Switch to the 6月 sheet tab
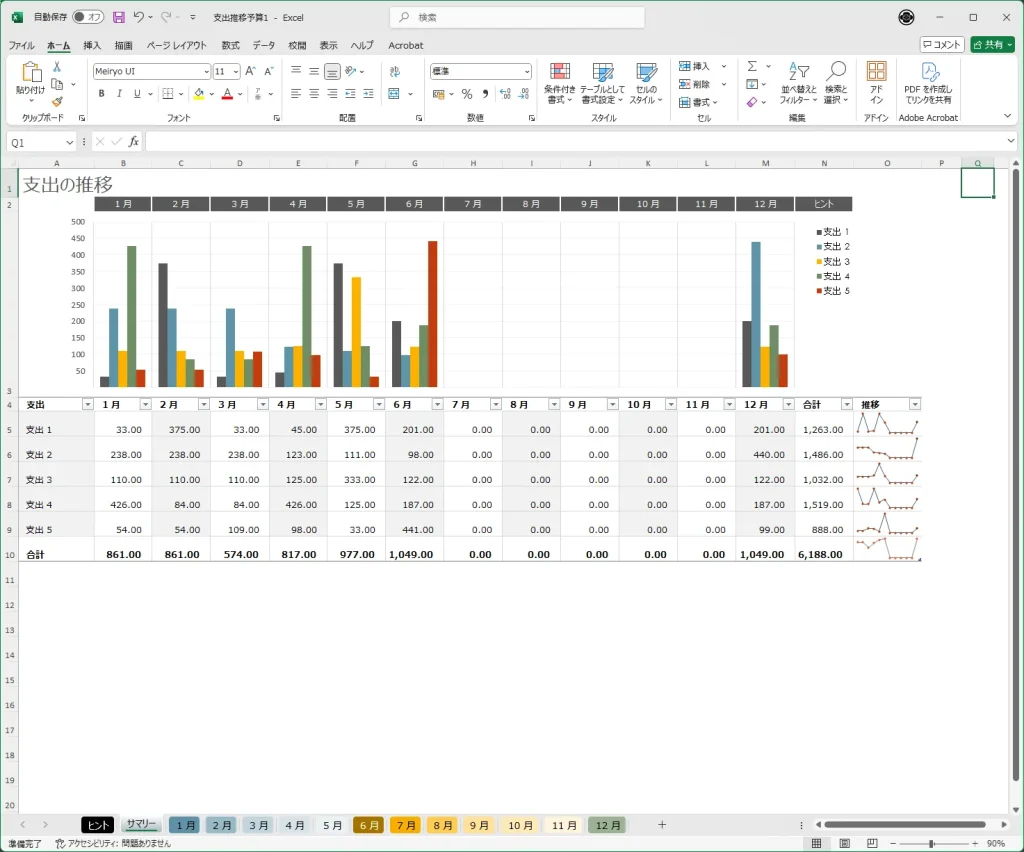Image resolution: width=1024 pixels, height=852 pixels. point(369,825)
